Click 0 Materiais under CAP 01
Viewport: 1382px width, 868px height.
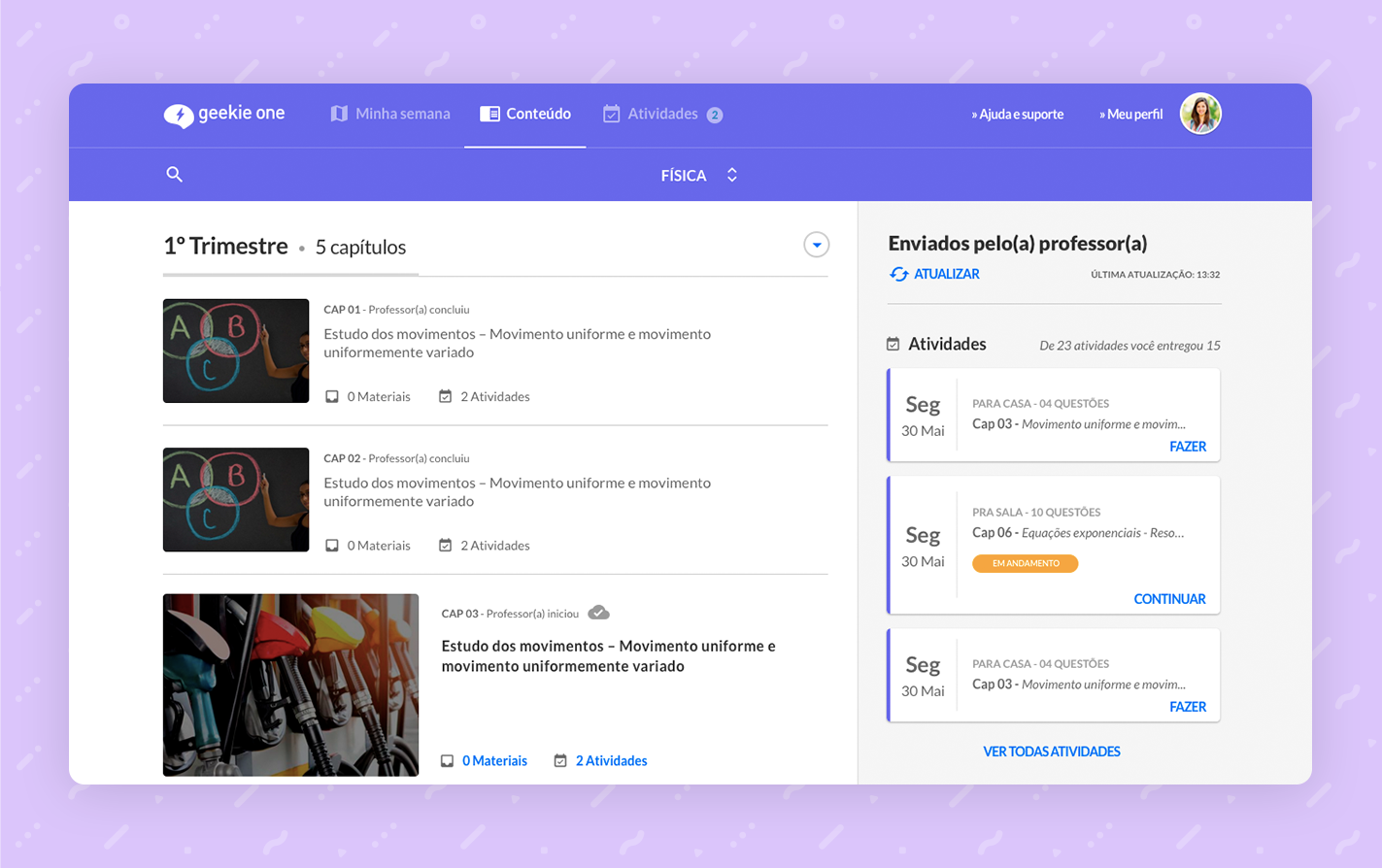point(379,397)
